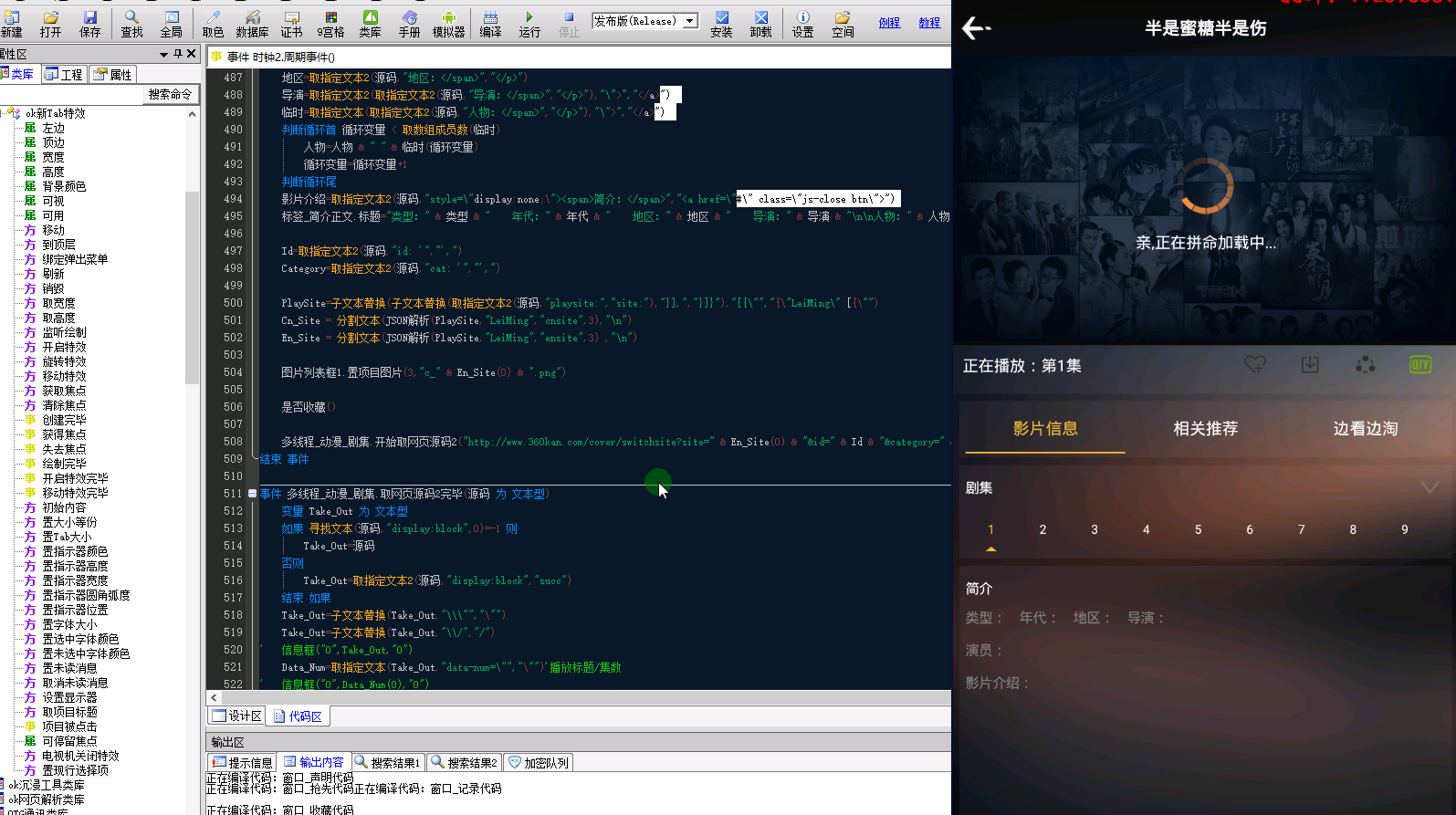Screen dimensions: 1456x815
Task: Expand the 剧集 episode list chevron
Action: click(x=1430, y=487)
